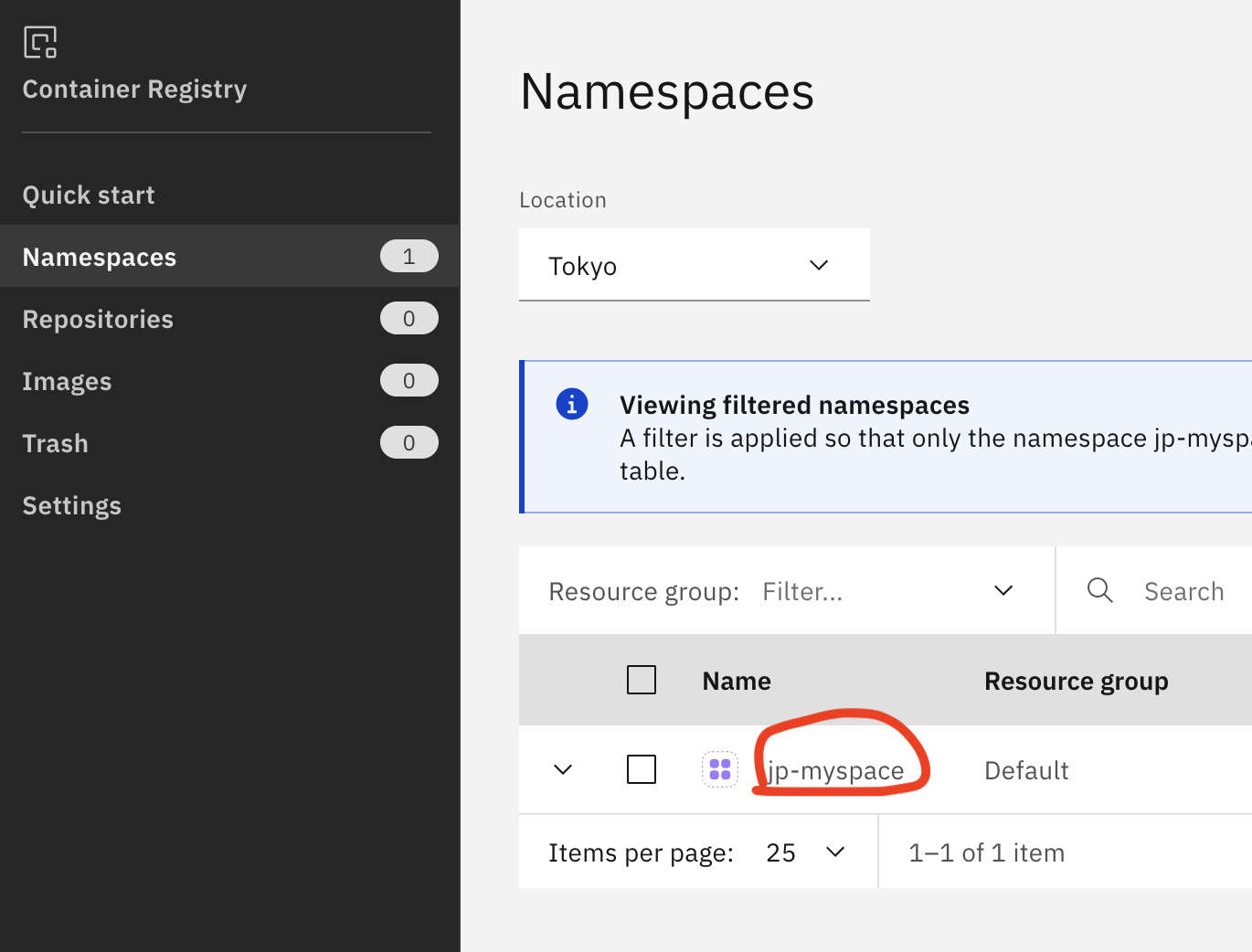
Task: Click the jp-myspace namespace name
Action: tap(835, 770)
